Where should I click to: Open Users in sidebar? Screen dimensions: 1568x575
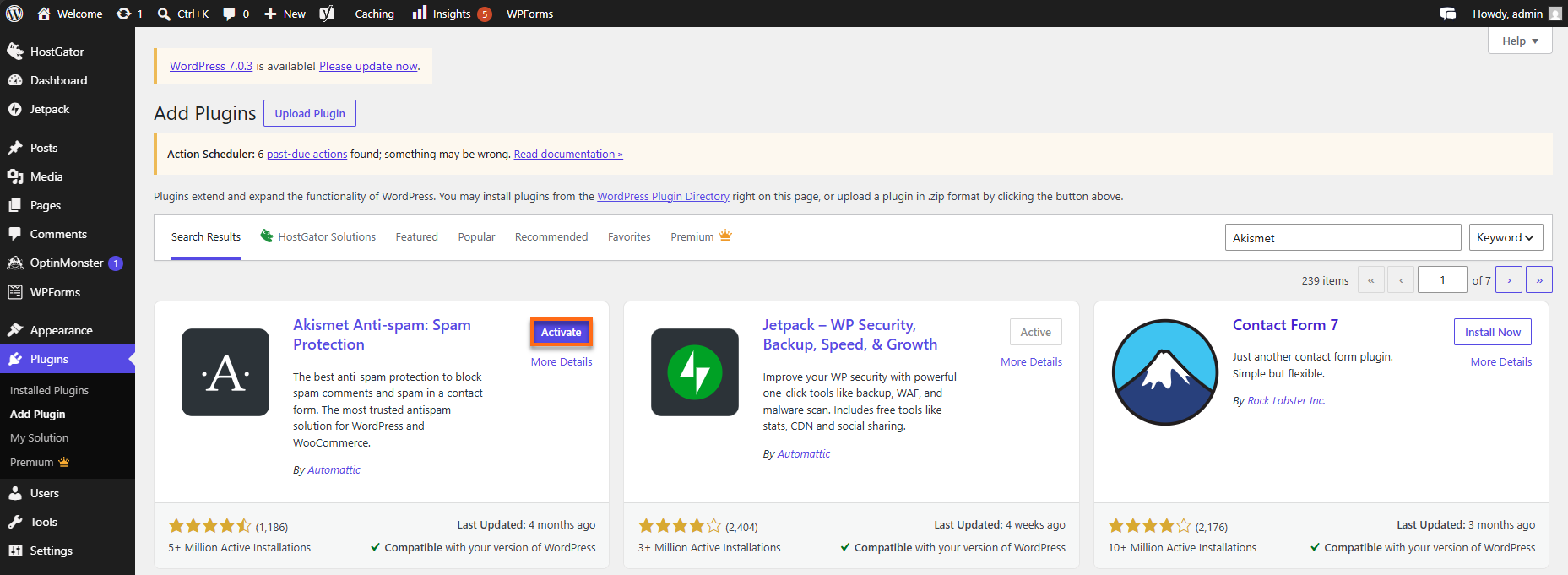click(68, 493)
